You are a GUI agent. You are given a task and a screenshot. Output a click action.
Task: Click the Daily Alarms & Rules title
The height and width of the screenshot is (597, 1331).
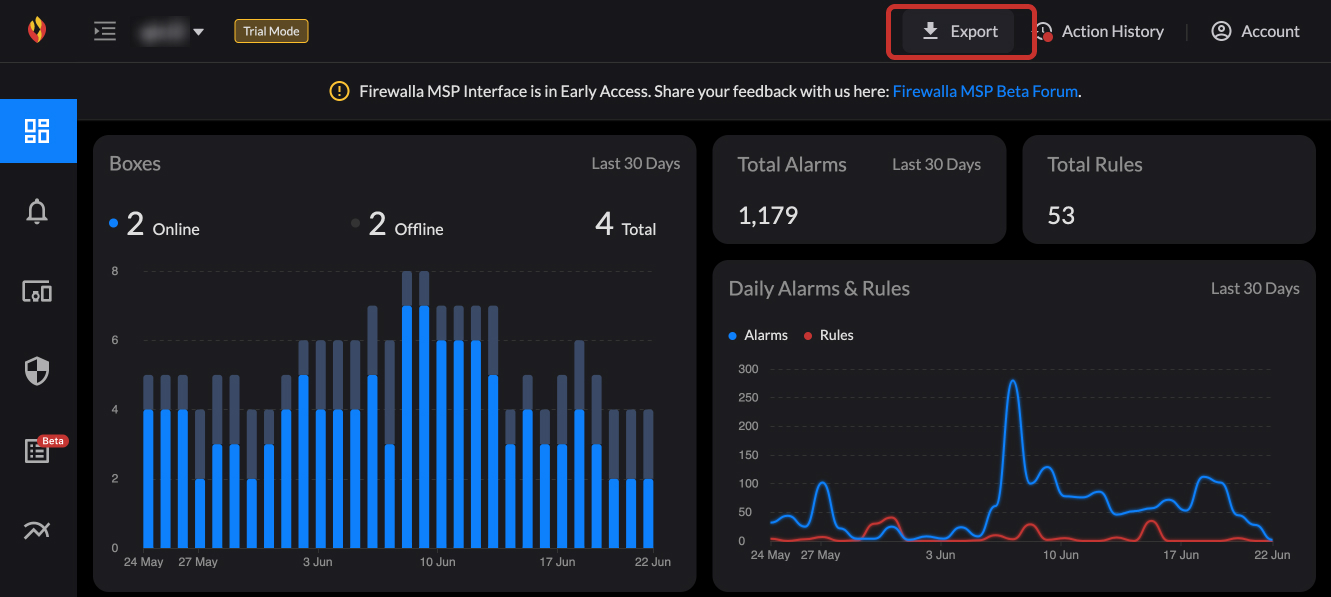819,288
